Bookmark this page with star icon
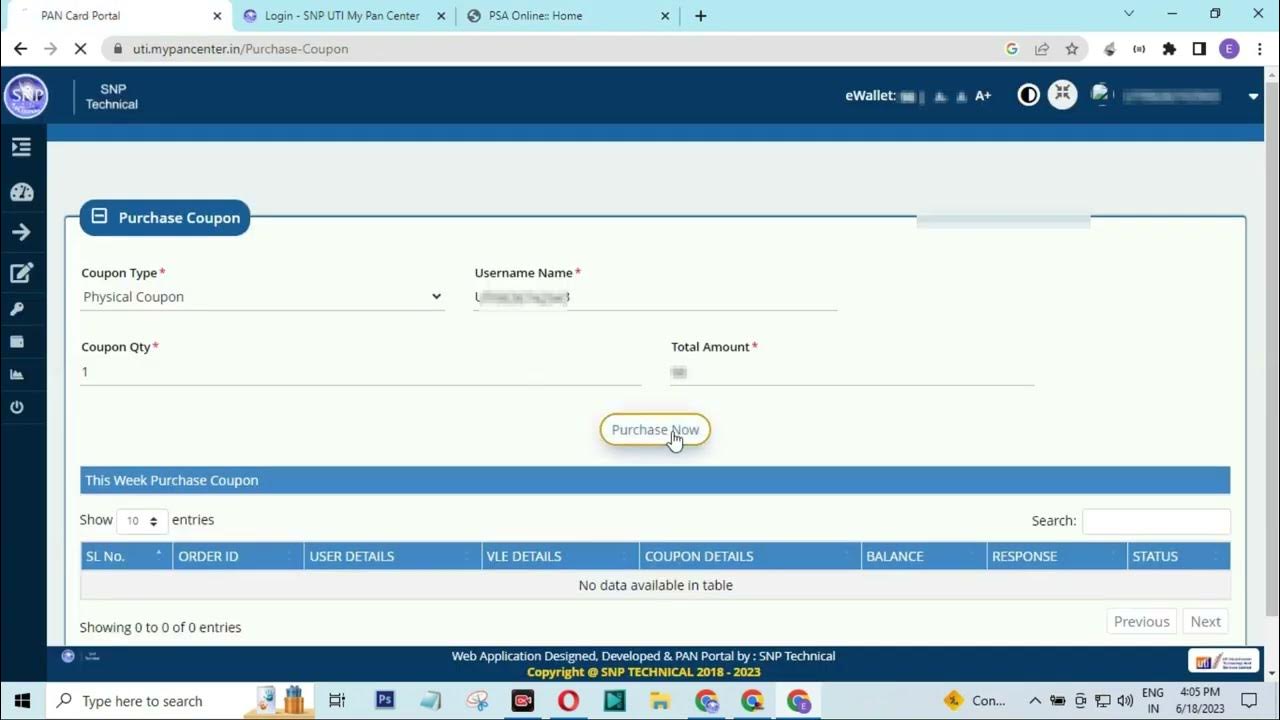 pyautogui.click(x=1072, y=49)
